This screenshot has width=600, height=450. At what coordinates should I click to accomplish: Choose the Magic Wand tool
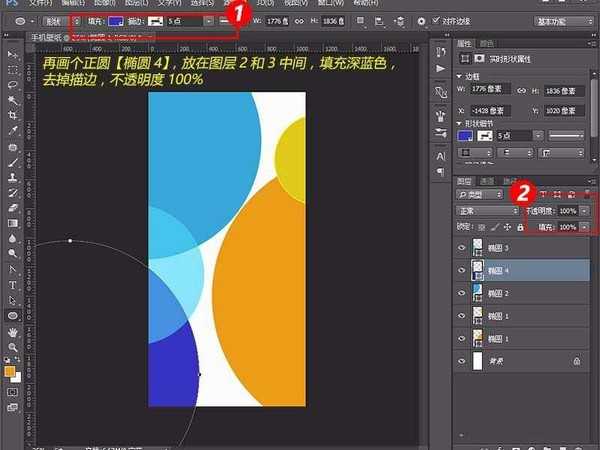coord(13,100)
